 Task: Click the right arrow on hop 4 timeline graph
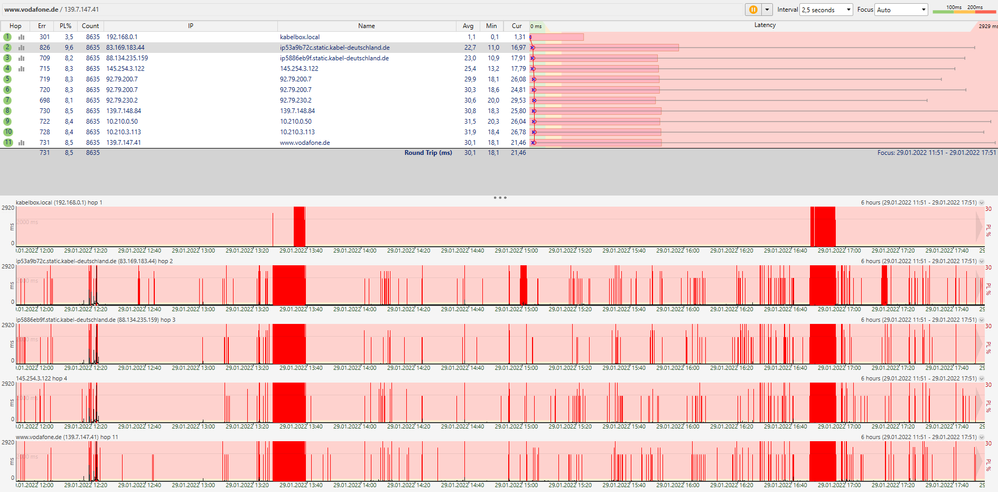(x=980, y=402)
